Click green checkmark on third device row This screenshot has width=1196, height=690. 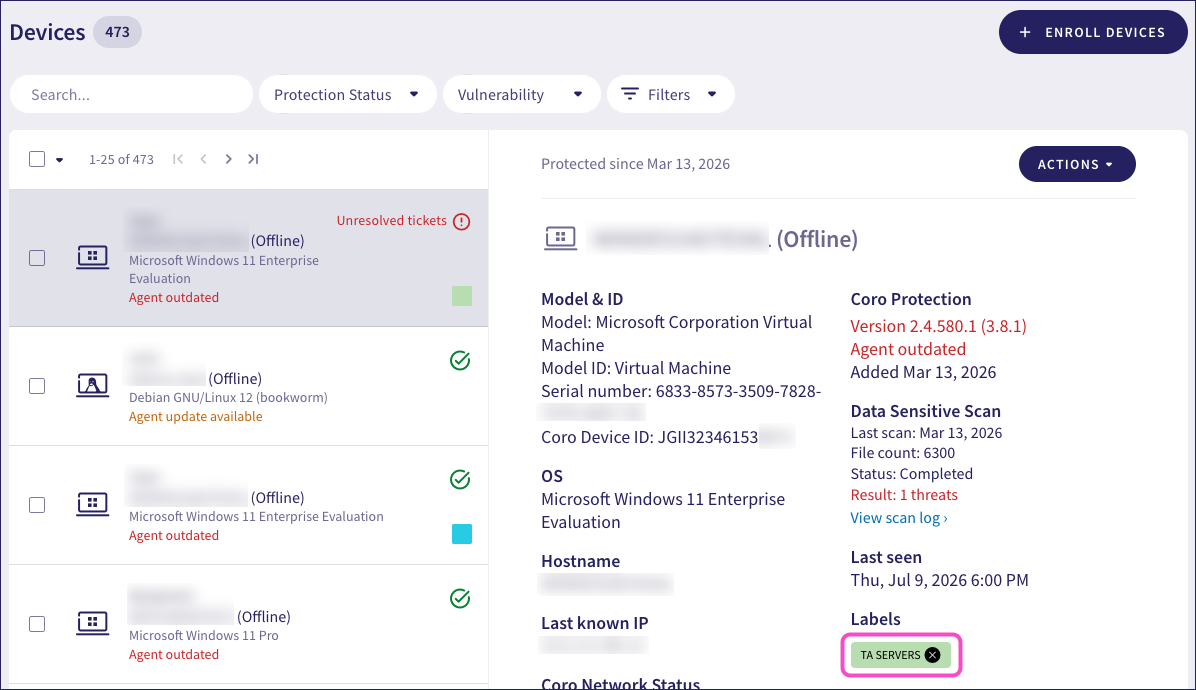click(460, 480)
